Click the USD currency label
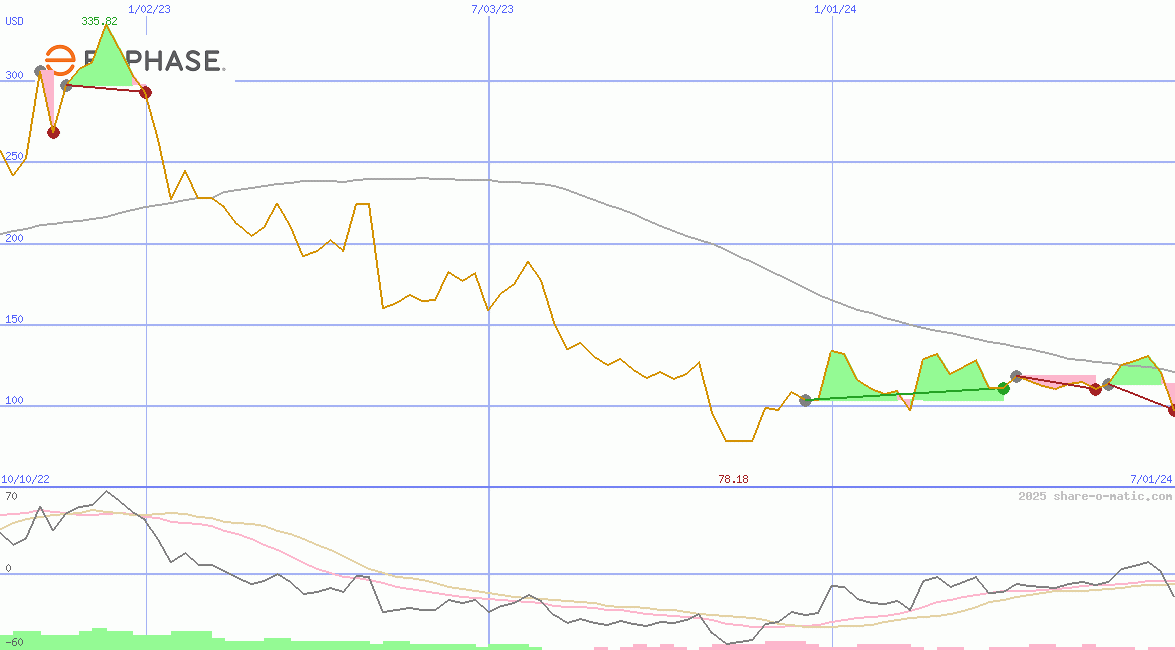The height and width of the screenshot is (650, 1175). pos(14,21)
